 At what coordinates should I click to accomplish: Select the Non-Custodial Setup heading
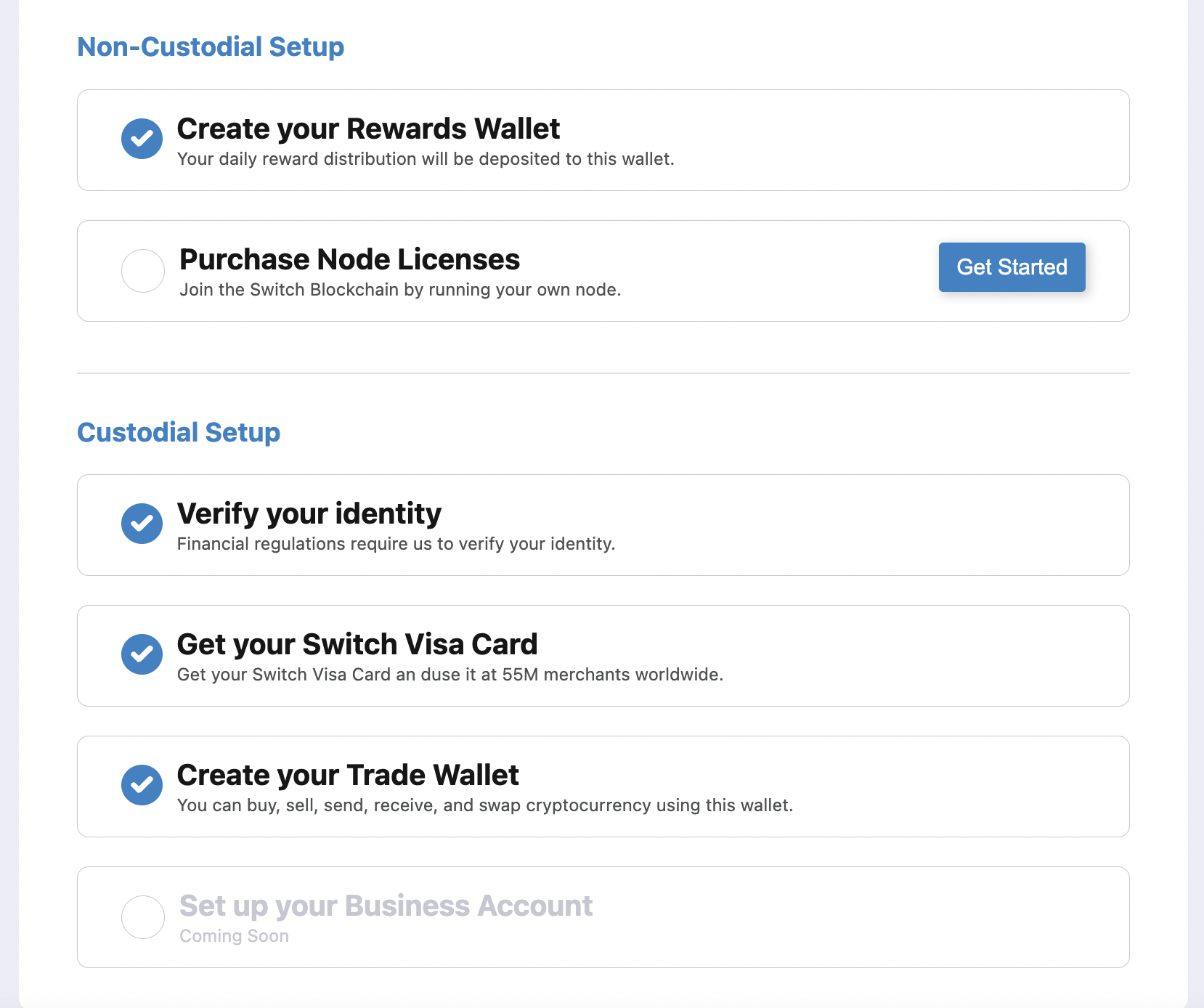211,46
